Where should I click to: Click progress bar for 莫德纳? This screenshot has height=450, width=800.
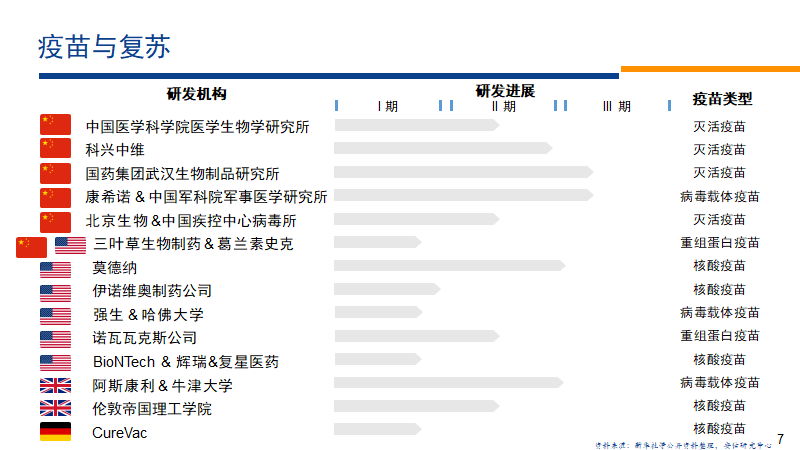[x=449, y=265]
